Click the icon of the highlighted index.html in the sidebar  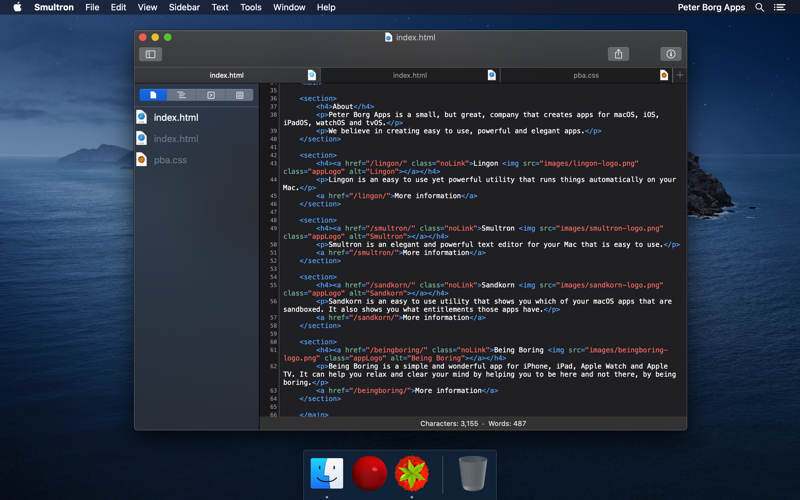[142, 117]
